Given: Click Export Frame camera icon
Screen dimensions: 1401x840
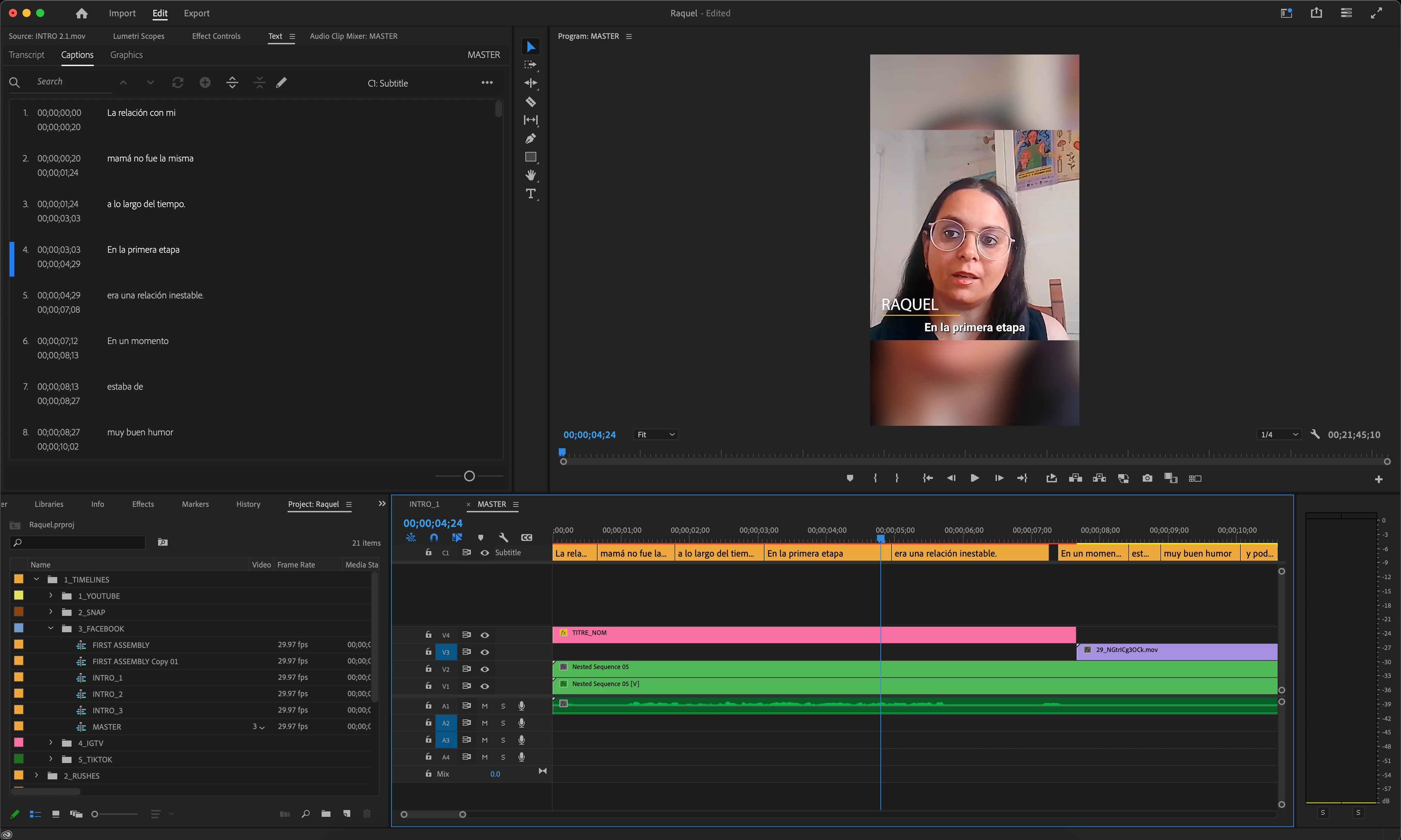Looking at the screenshot, I should pyautogui.click(x=1147, y=478).
